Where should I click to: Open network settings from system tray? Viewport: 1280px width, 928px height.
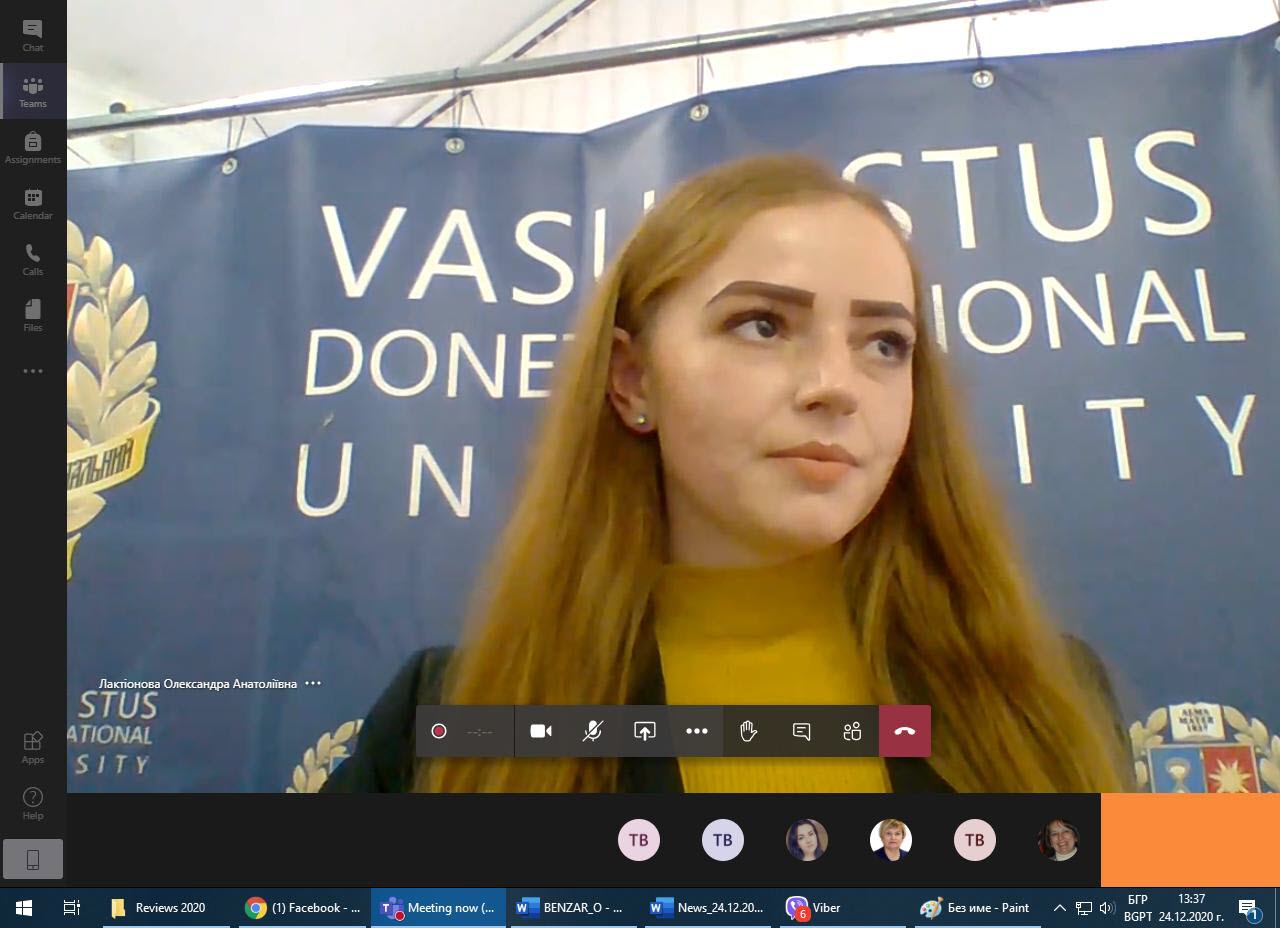1084,908
